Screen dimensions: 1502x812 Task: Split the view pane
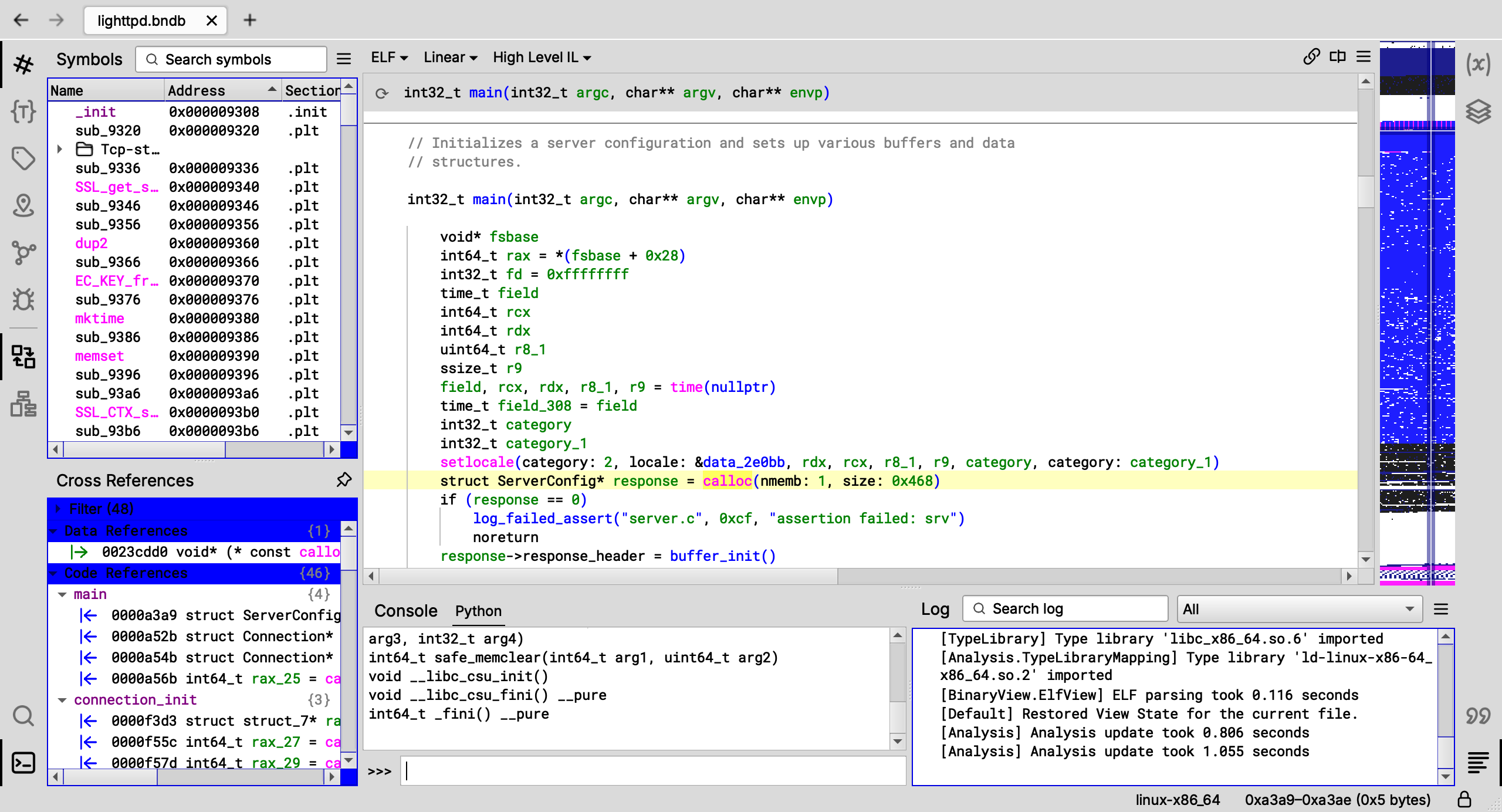click(1338, 57)
